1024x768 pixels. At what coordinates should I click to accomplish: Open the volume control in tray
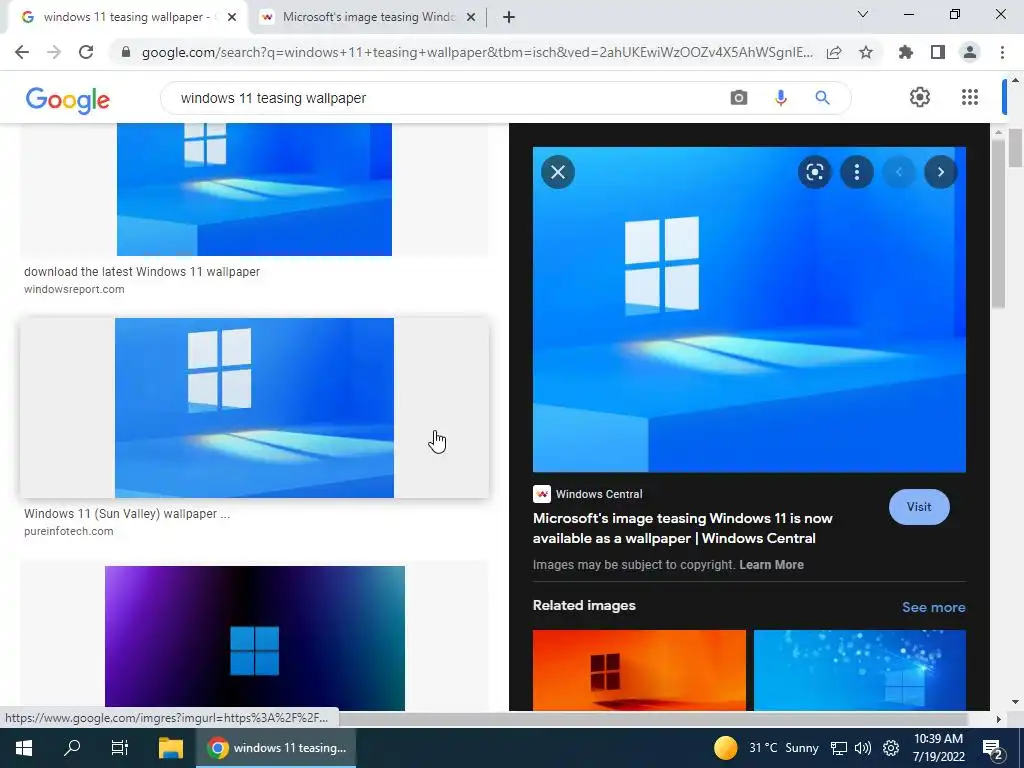tap(863, 748)
